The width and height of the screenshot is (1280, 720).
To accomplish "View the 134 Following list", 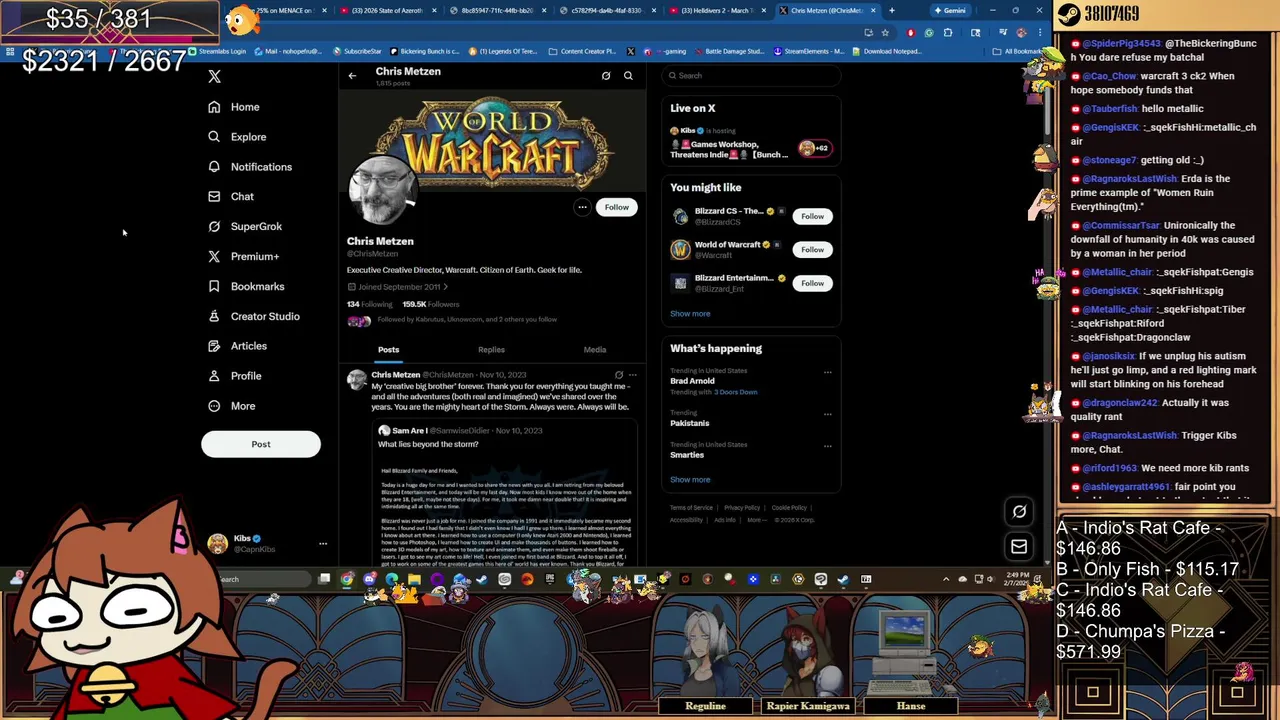I will 370,304.
